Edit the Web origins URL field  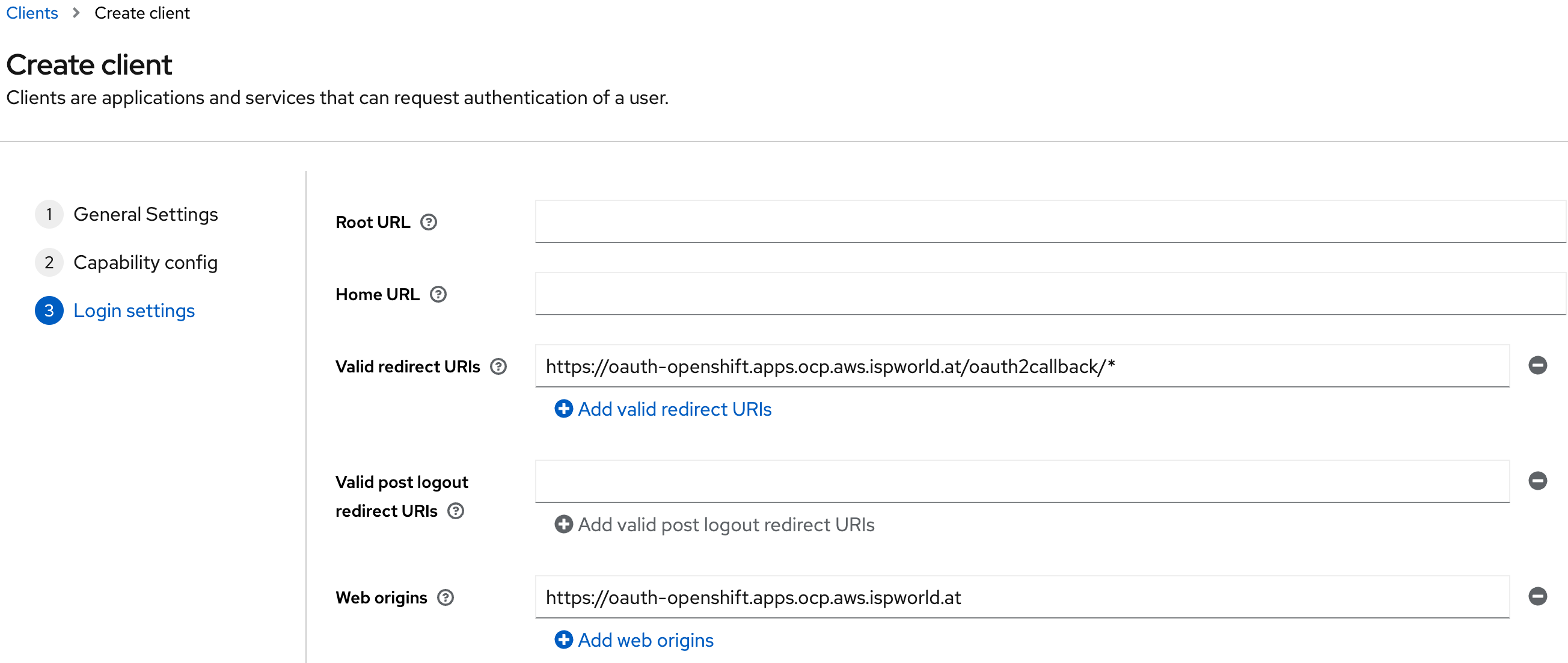[1021, 597]
